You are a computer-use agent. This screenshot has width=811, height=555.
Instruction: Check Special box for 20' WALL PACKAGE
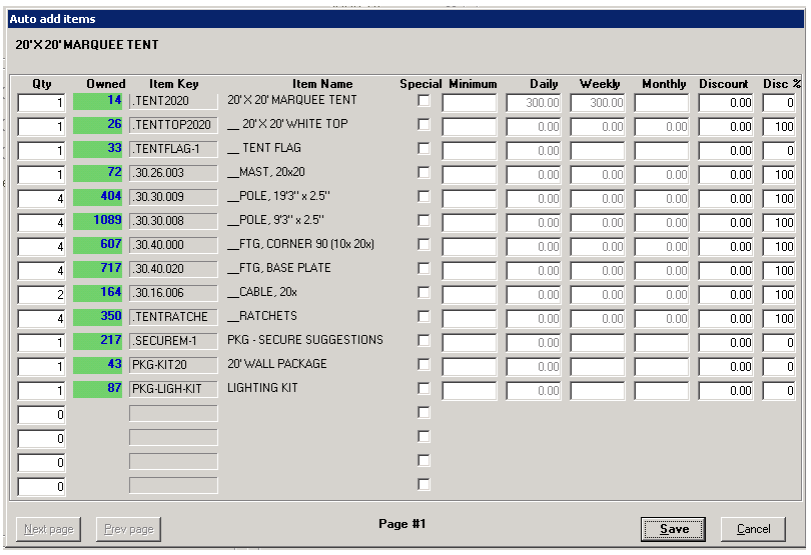pos(424,365)
